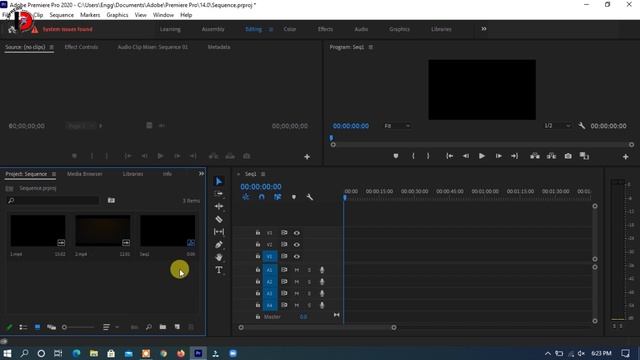Click Export Frame camera icon in Program monitor

tap(568, 156)
